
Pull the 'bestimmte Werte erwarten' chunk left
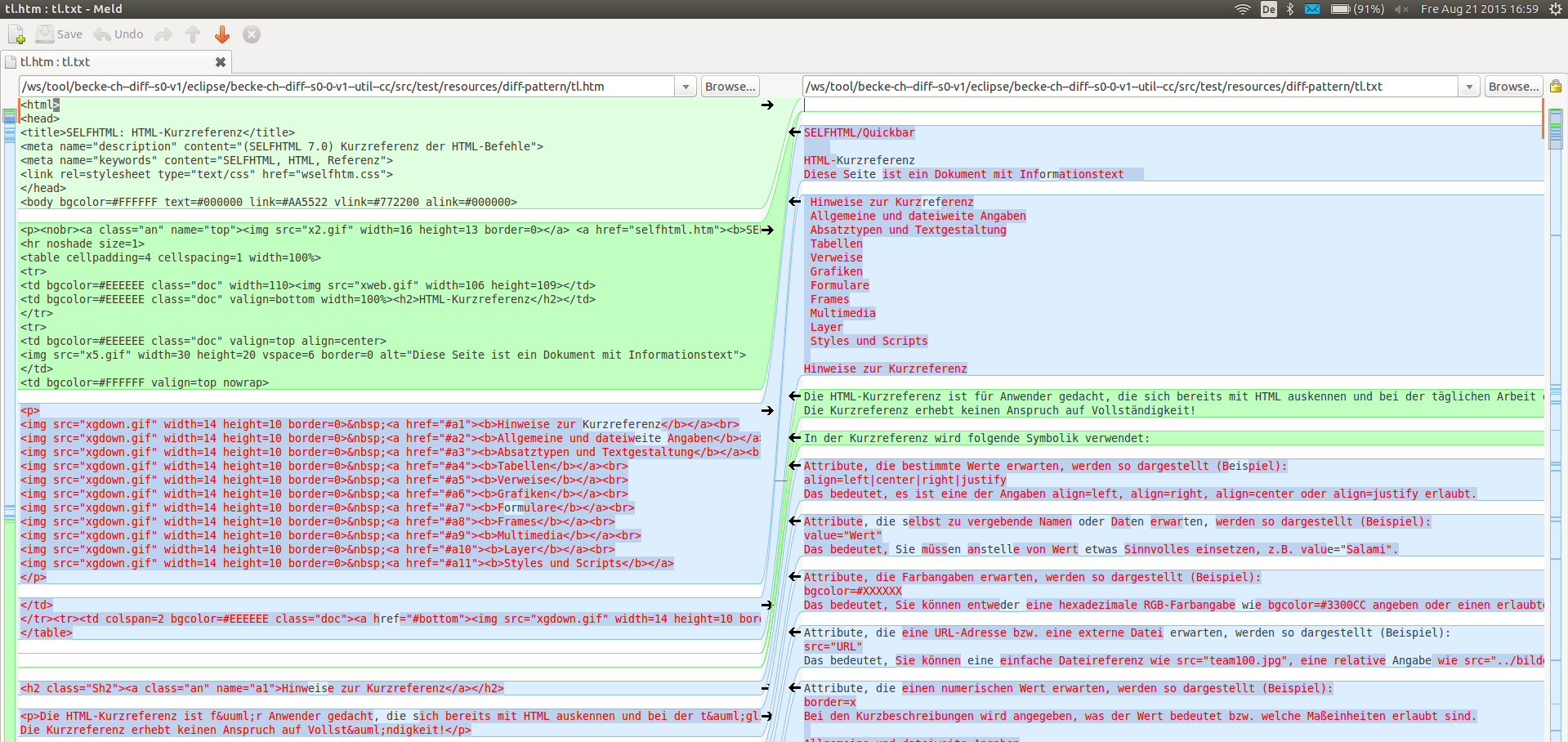pyautogui.click(x=794, y=466)
